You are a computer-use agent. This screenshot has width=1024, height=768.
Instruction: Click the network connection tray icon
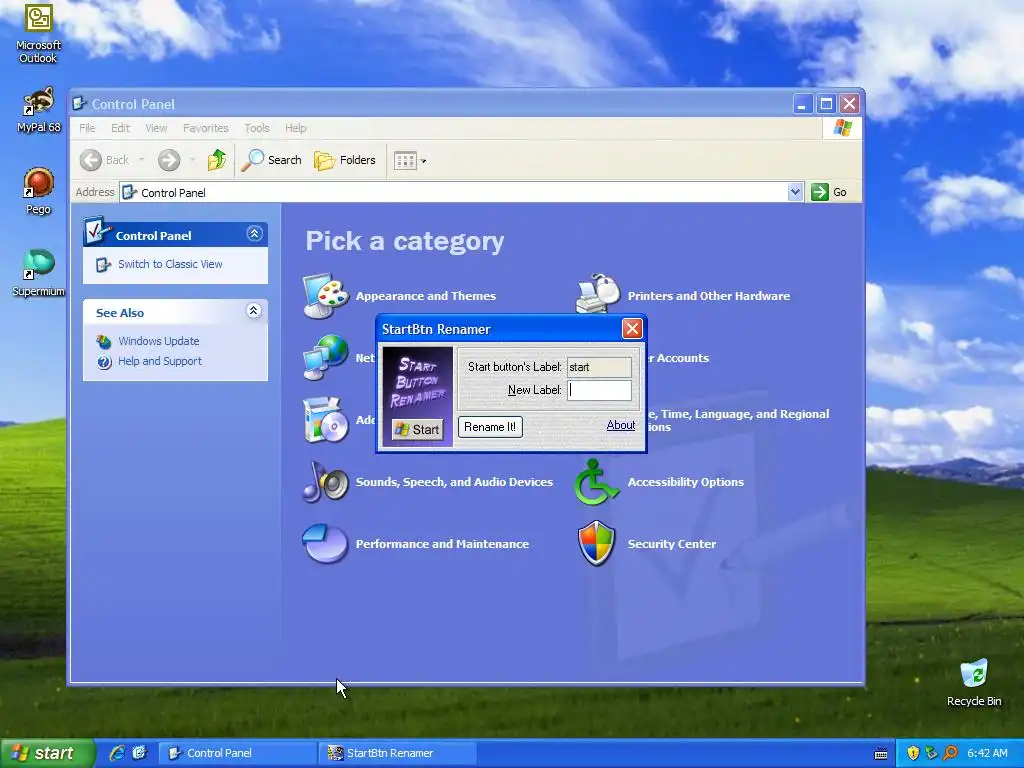931,753
